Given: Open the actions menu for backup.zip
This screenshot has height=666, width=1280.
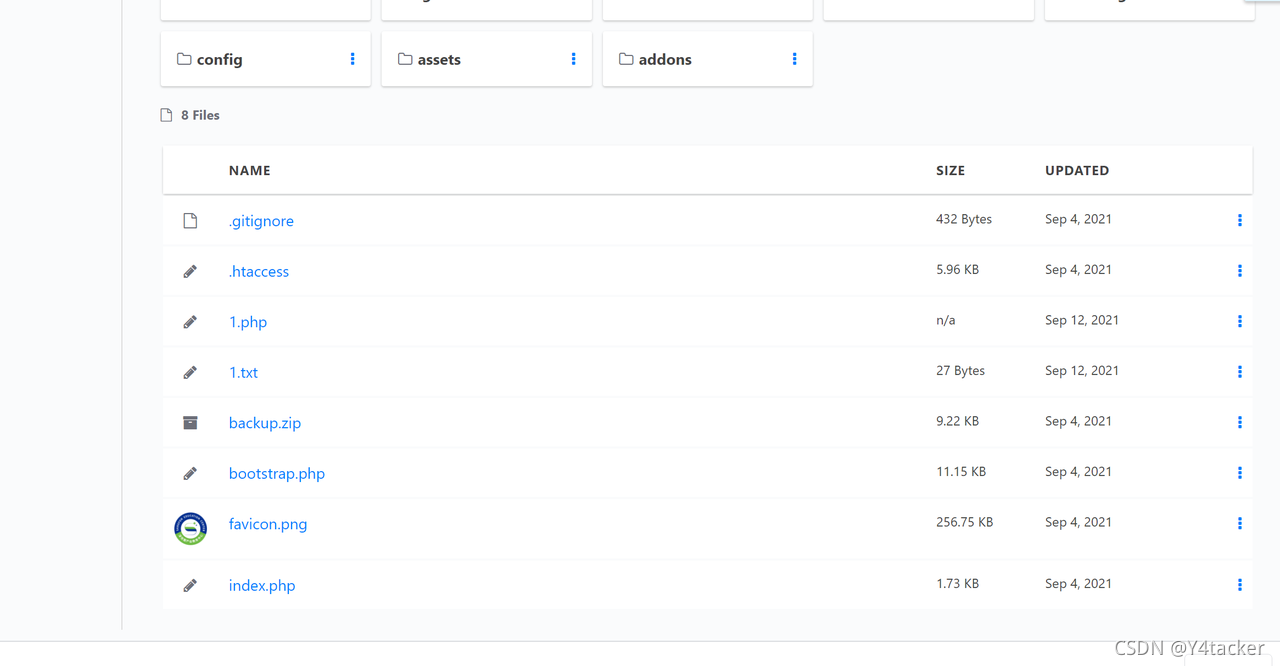Looking at the screenshot, I should click(1239, 422).
